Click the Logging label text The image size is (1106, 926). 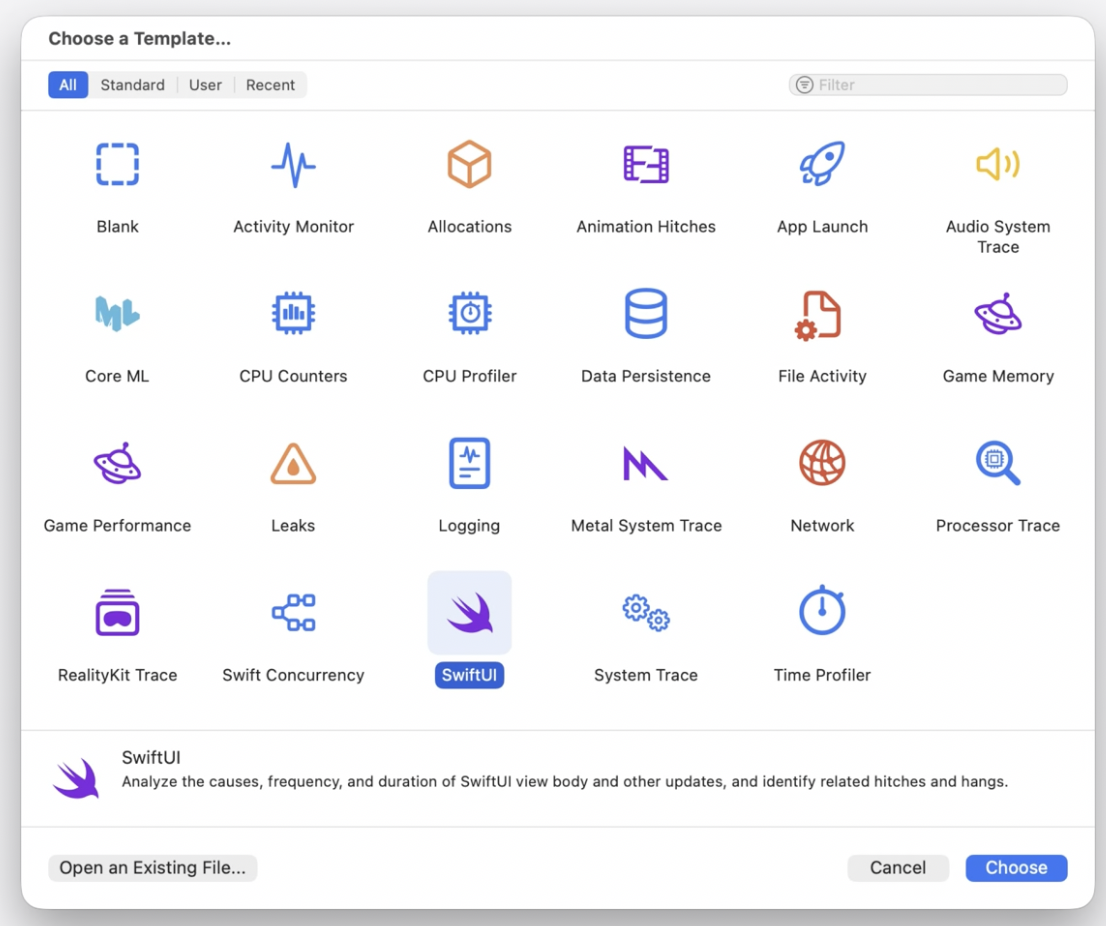click(x=470, y=526)
